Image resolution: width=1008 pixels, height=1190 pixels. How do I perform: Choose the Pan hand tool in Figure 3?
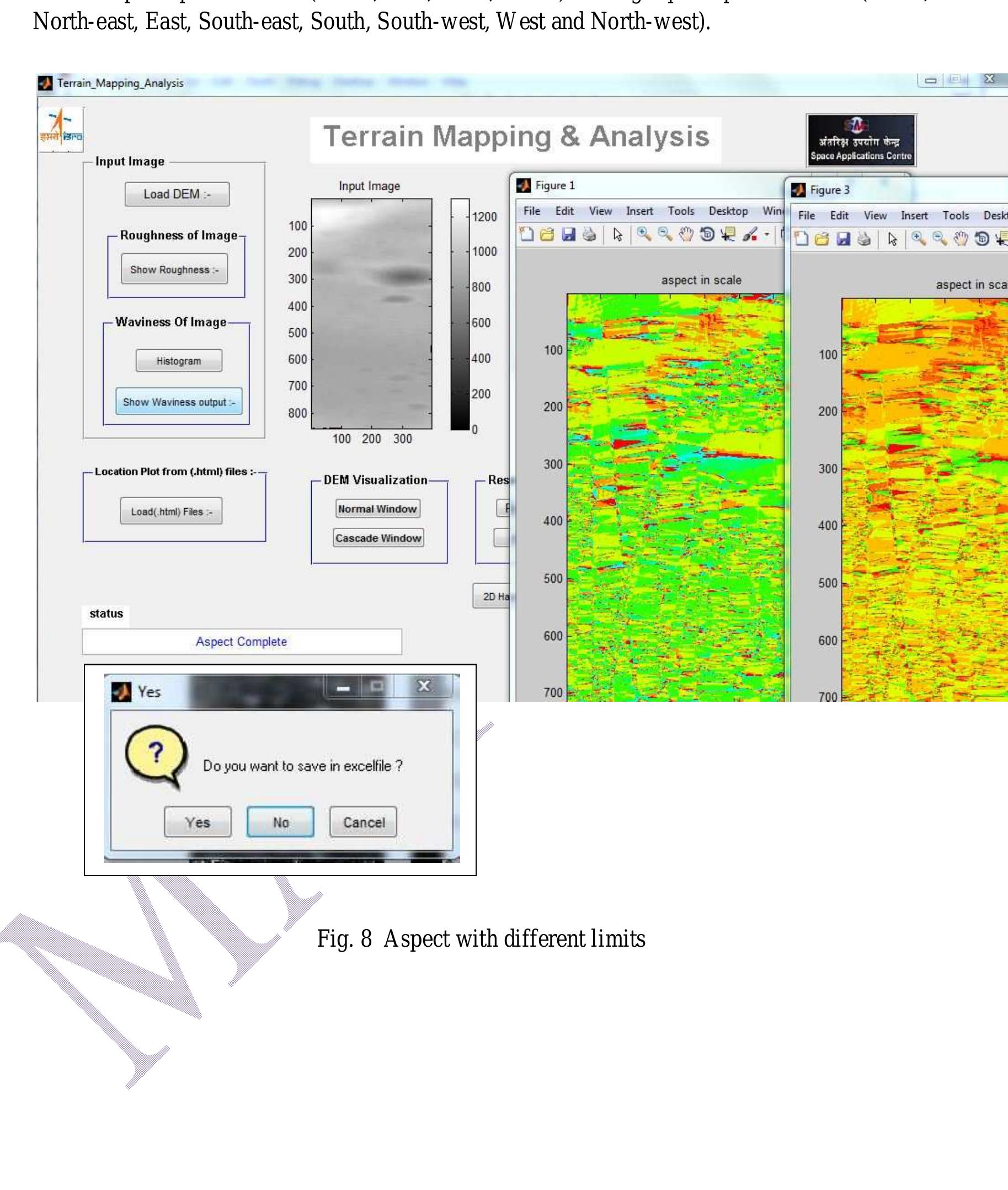click(x=961, y=239)
